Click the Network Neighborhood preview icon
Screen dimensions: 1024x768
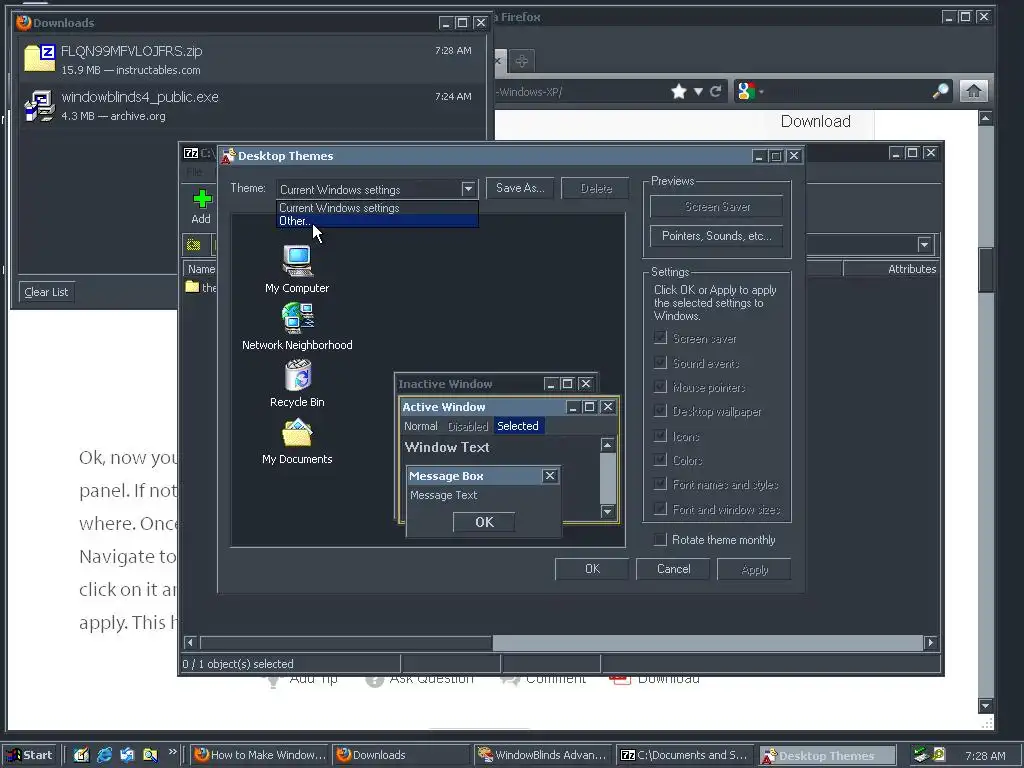coord(297,319)
